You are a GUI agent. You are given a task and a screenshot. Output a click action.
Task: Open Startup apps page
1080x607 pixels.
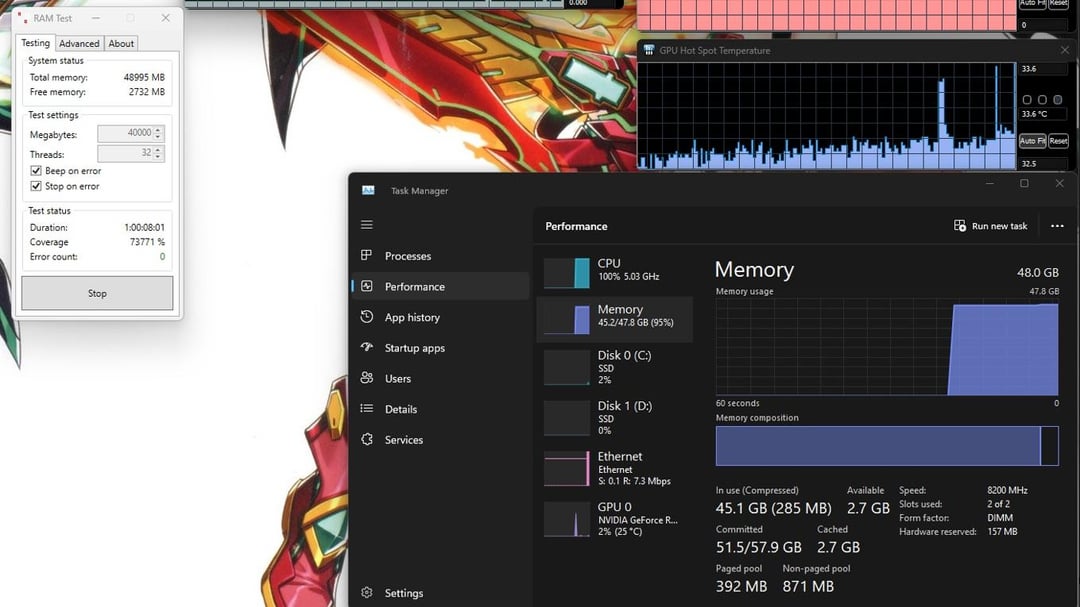pos(415,348)
